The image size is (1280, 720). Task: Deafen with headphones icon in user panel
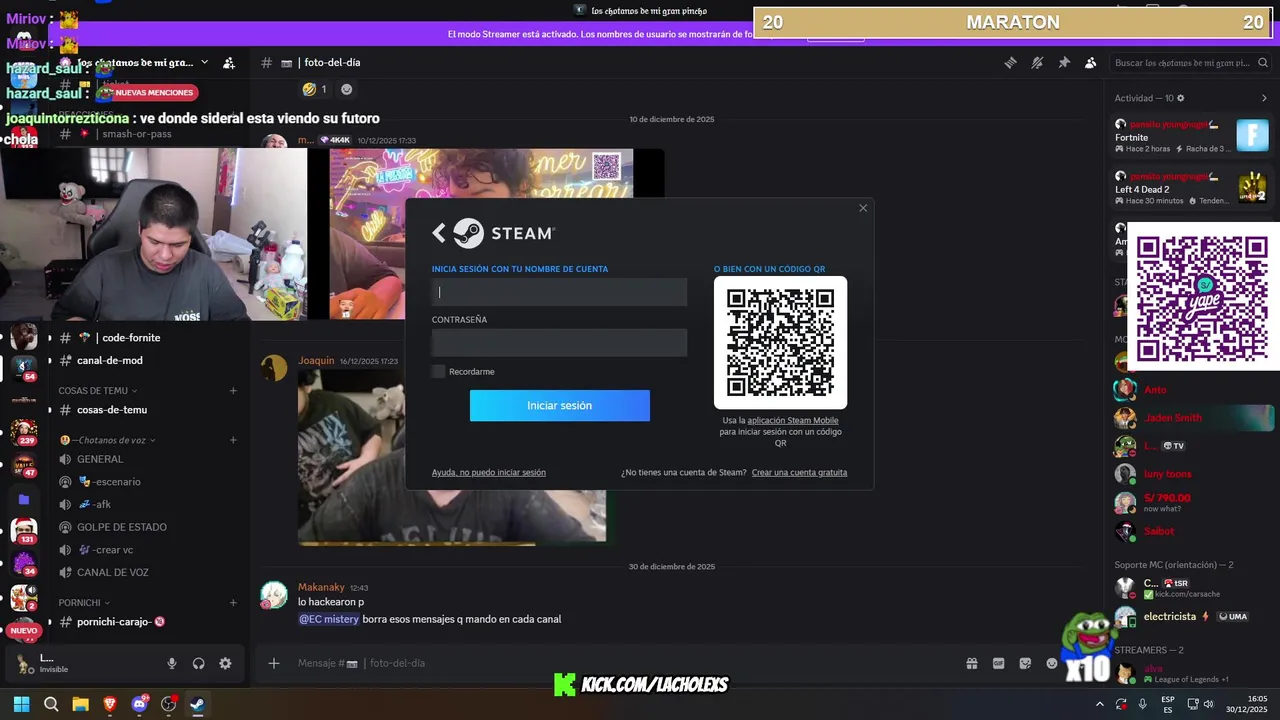coord(198,663)
